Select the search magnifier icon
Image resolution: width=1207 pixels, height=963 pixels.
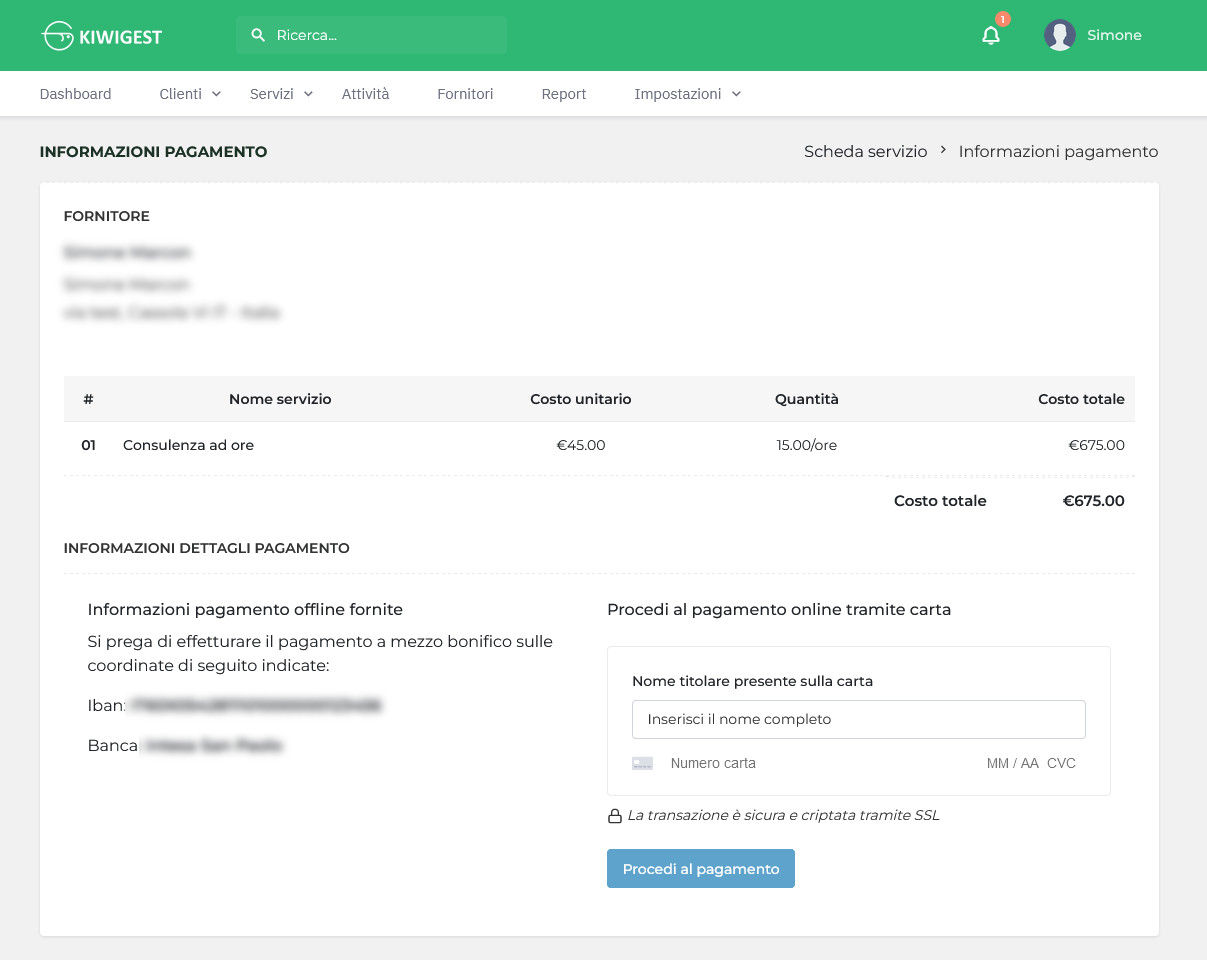coord(256,35)
